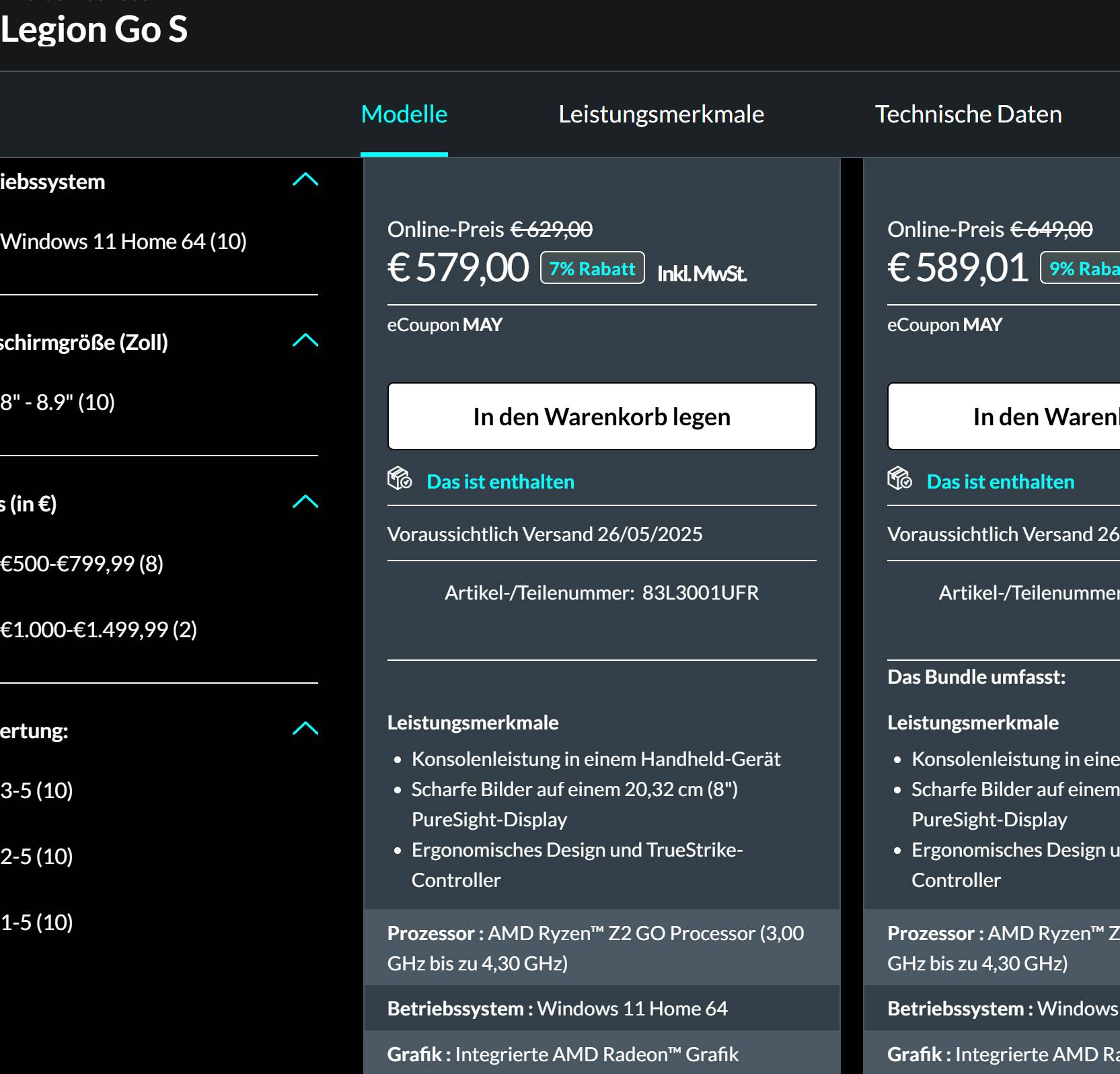Click box icon beside €589,01 model's 'Das ist enthalten'

pos(899,479)
